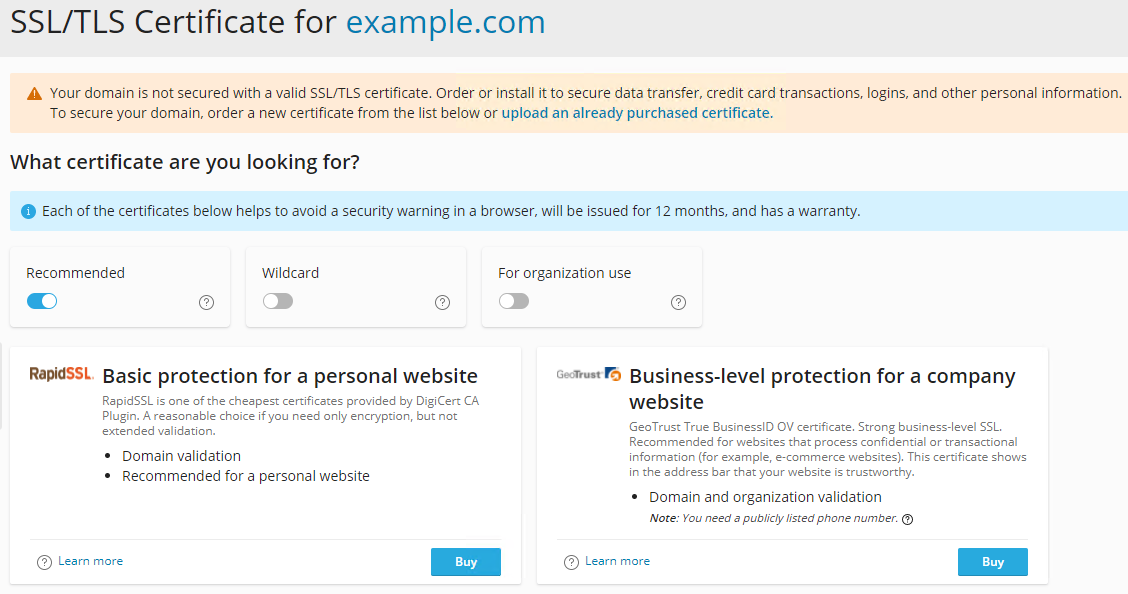
Task: Open help icon for organization use filter
Action: point(678,302)
